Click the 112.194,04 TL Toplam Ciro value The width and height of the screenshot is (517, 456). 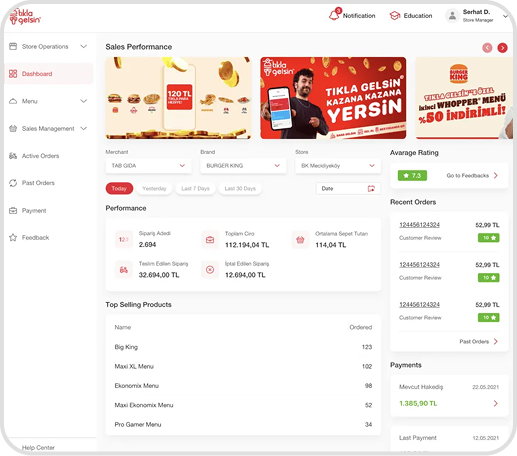(247, 245)
